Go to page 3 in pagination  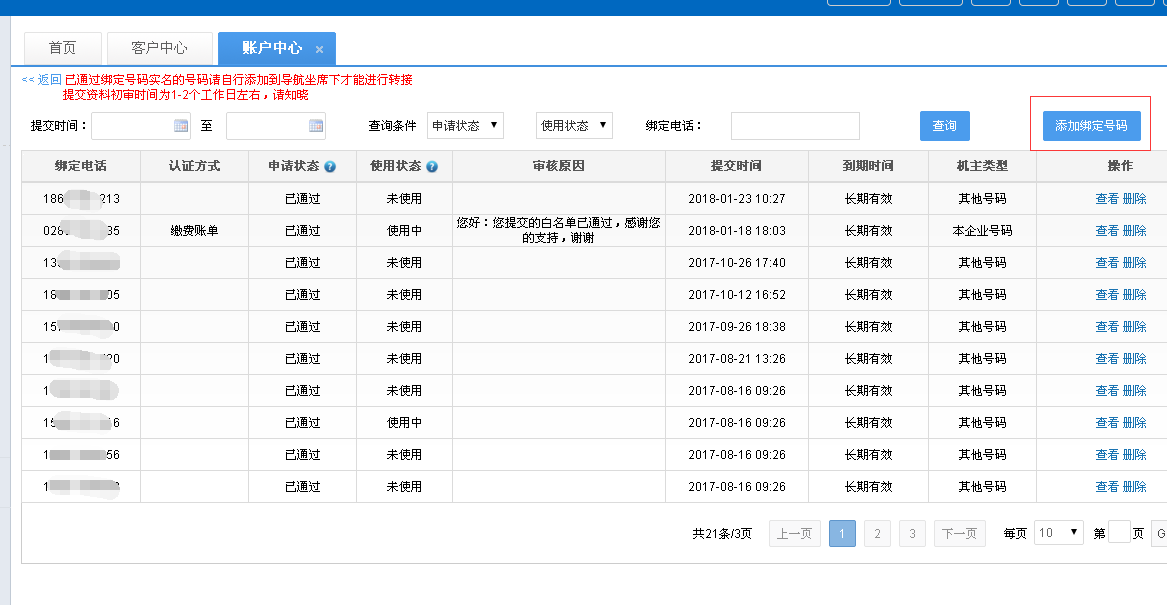tap(911, 534)
